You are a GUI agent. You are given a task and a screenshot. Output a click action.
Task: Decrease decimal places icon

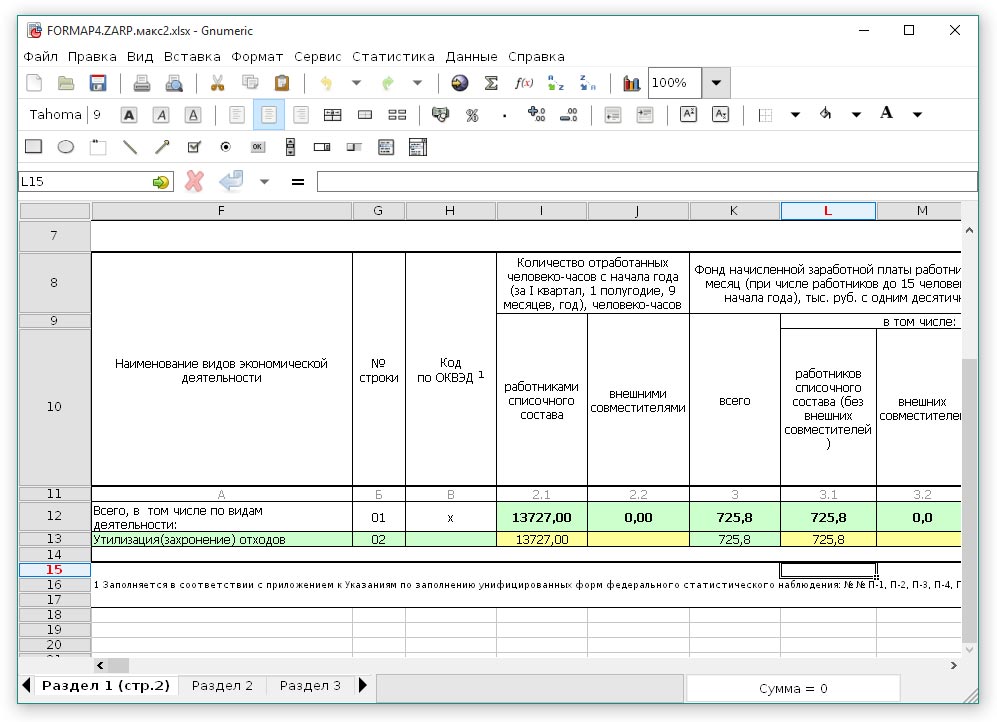[568, 115]
